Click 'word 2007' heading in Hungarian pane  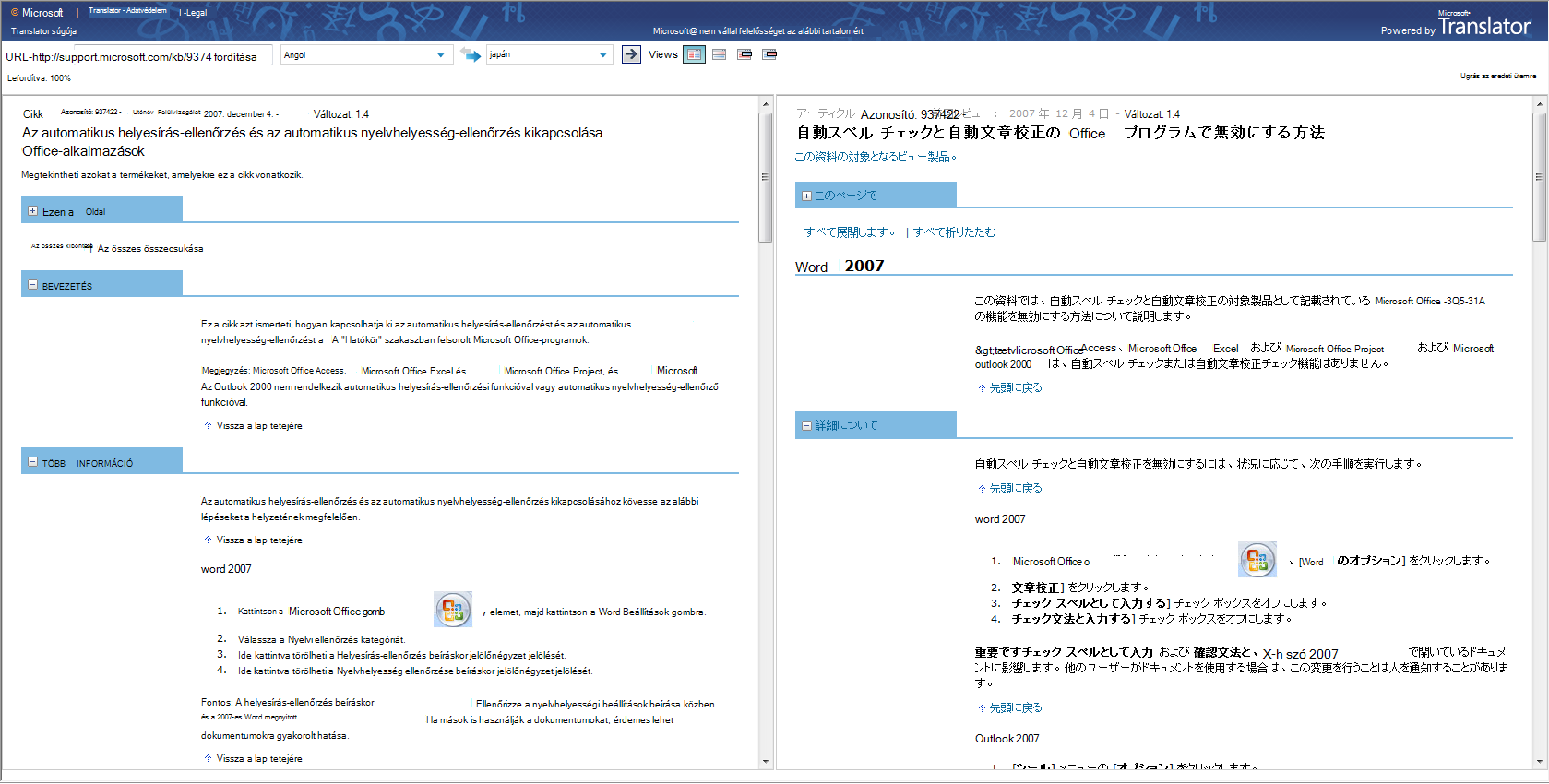(x=226, y=569)
